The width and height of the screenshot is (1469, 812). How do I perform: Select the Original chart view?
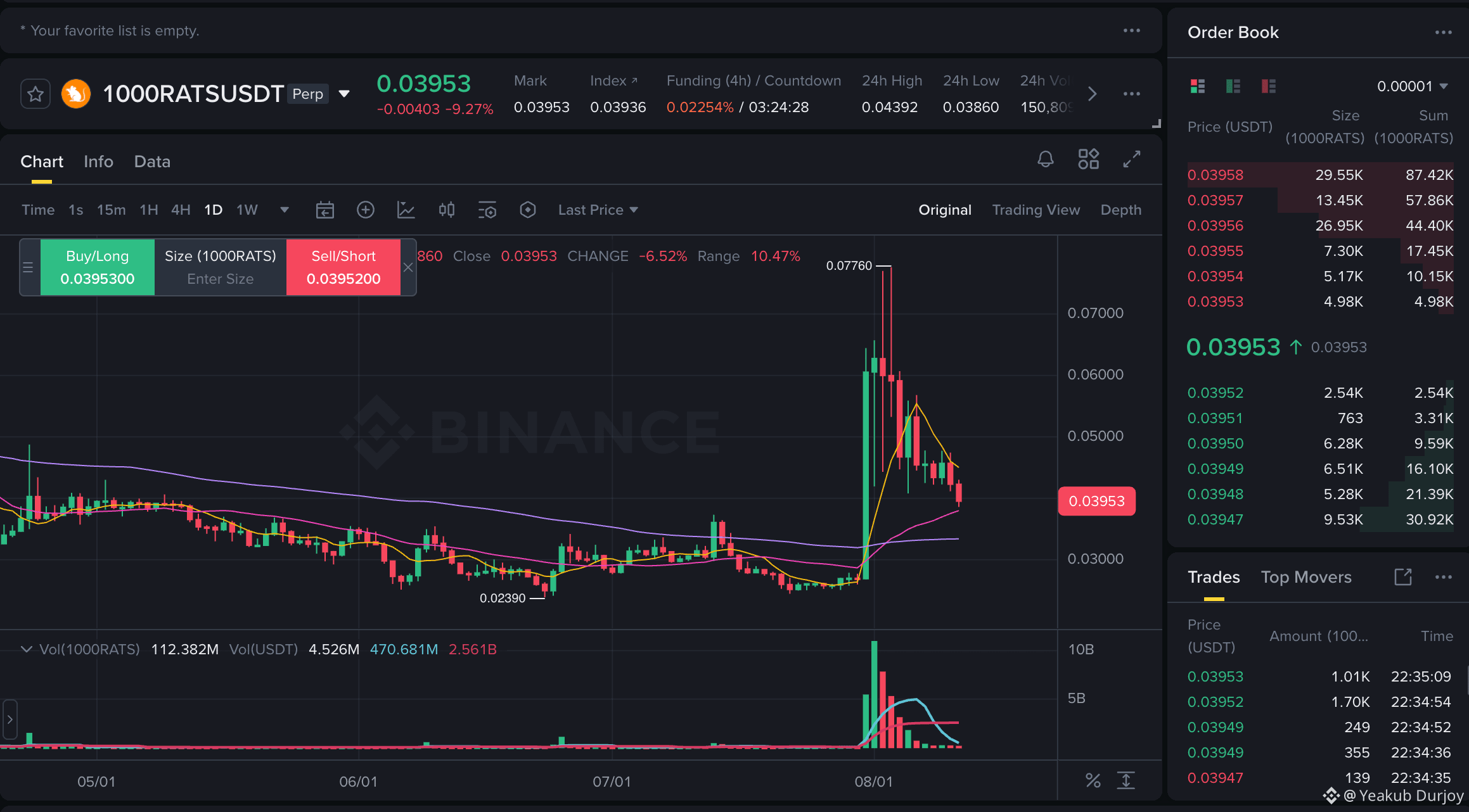pos(945,210)
